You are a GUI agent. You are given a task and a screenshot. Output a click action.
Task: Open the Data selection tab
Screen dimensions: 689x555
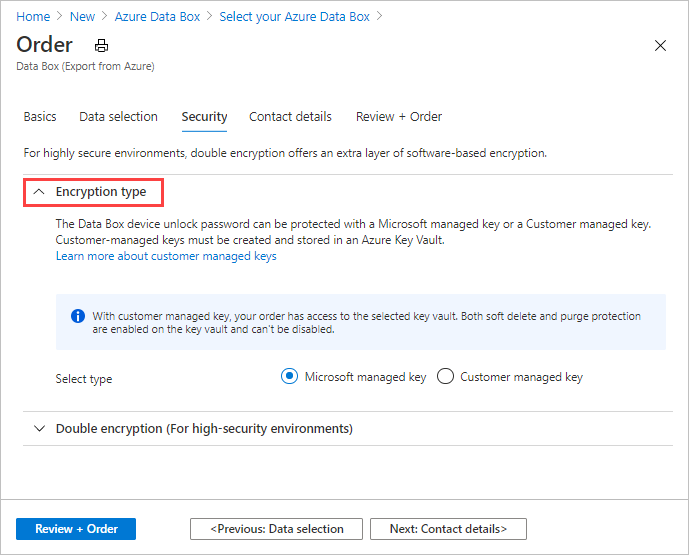click(118, 117)
